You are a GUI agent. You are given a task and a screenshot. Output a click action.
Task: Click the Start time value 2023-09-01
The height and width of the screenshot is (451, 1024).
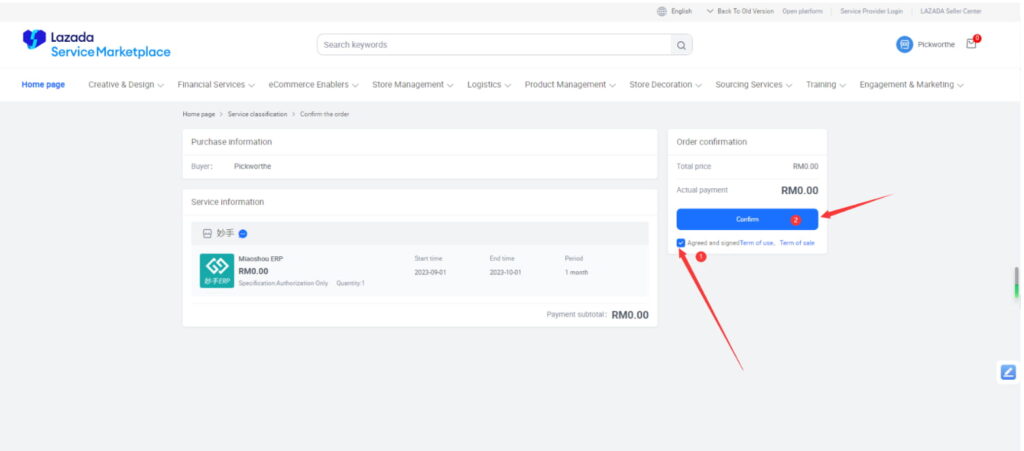(430, 273)
